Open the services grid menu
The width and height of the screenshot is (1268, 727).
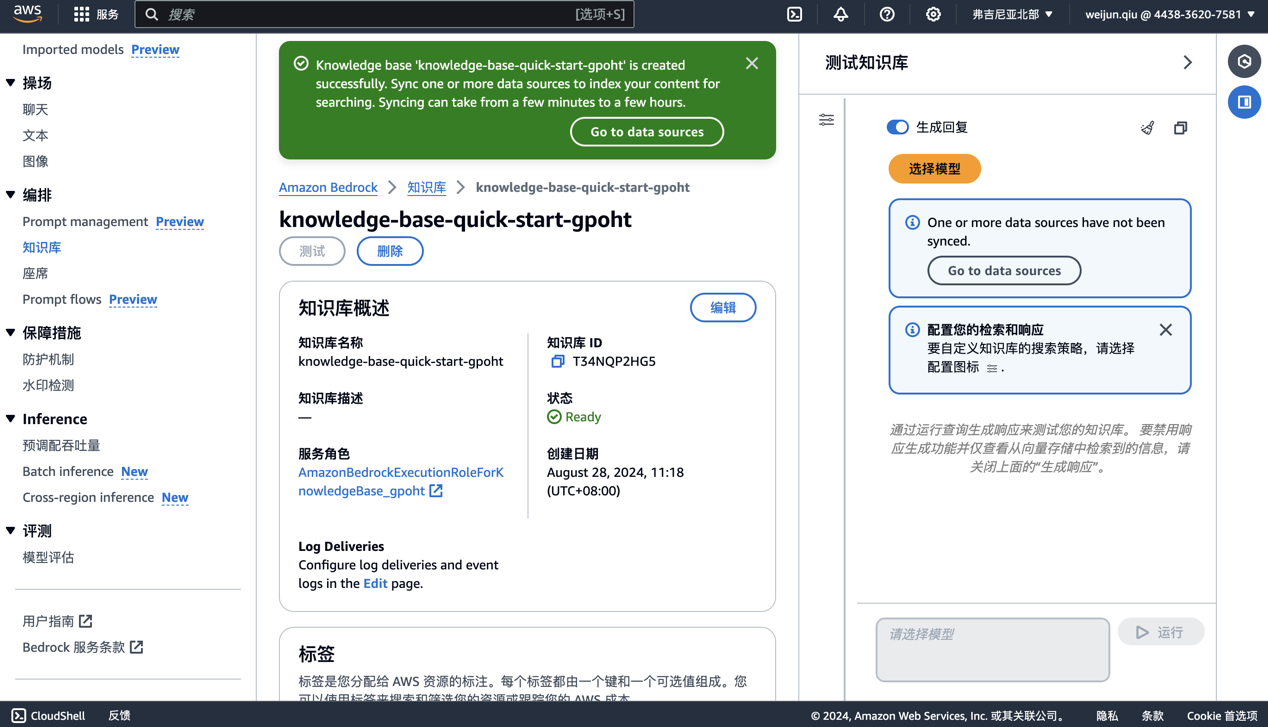click(96, 14)
